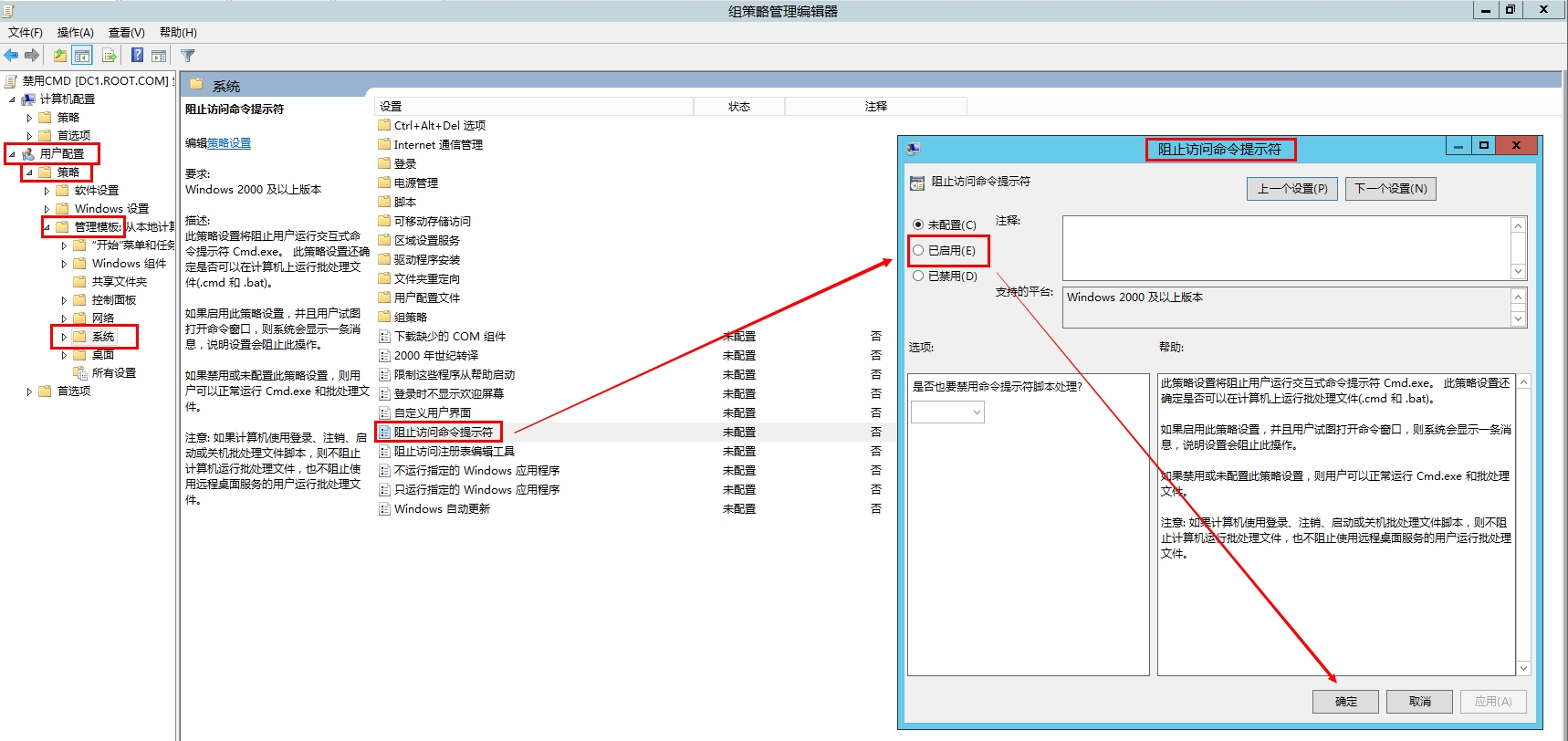Click the 确定 button in dialog
This screenshot has height=741, width=1568.
tap(1345, 701)
